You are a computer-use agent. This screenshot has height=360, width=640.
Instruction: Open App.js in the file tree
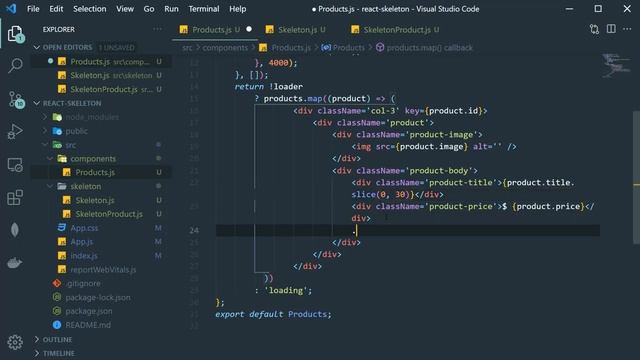pyautogui.click(x=101, y=242)
